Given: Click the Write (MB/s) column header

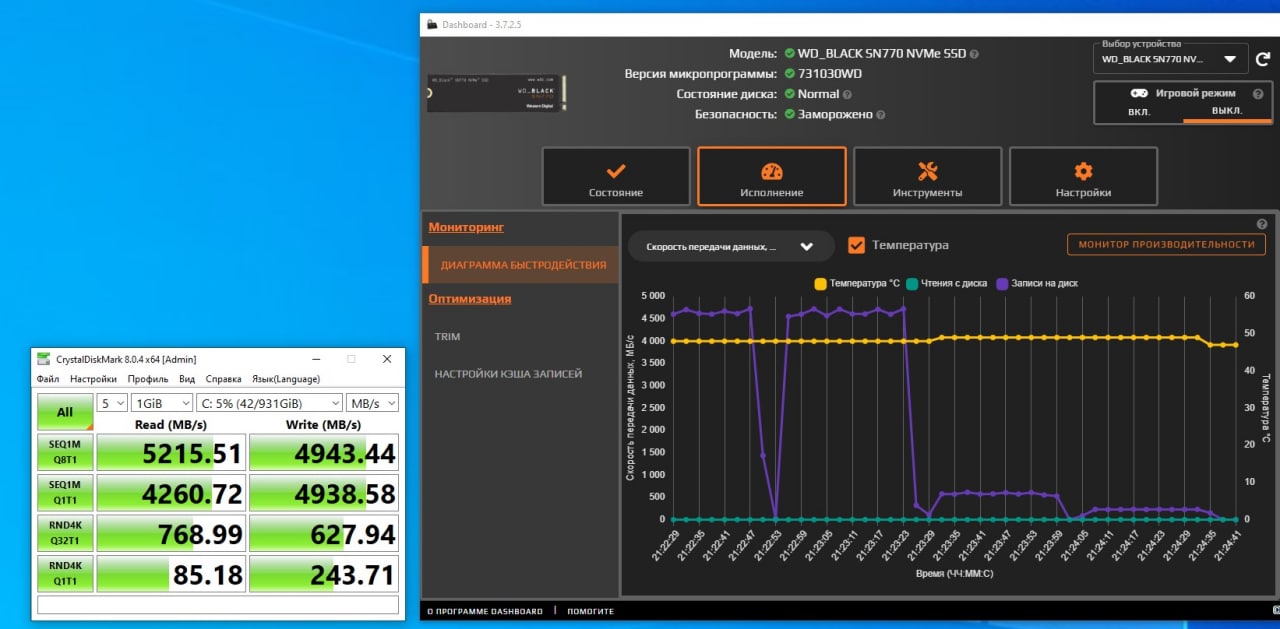Looking at the screenshot, I should pos(323,424).
